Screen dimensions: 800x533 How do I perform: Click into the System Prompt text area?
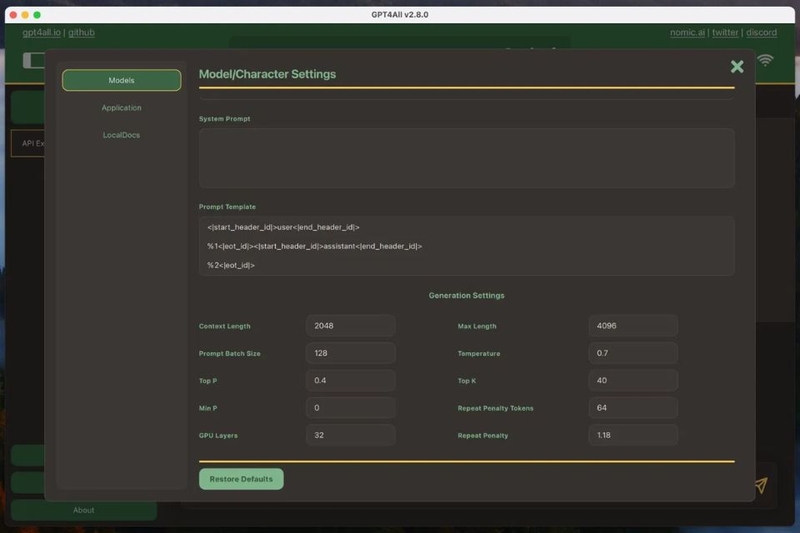(466, 158)
